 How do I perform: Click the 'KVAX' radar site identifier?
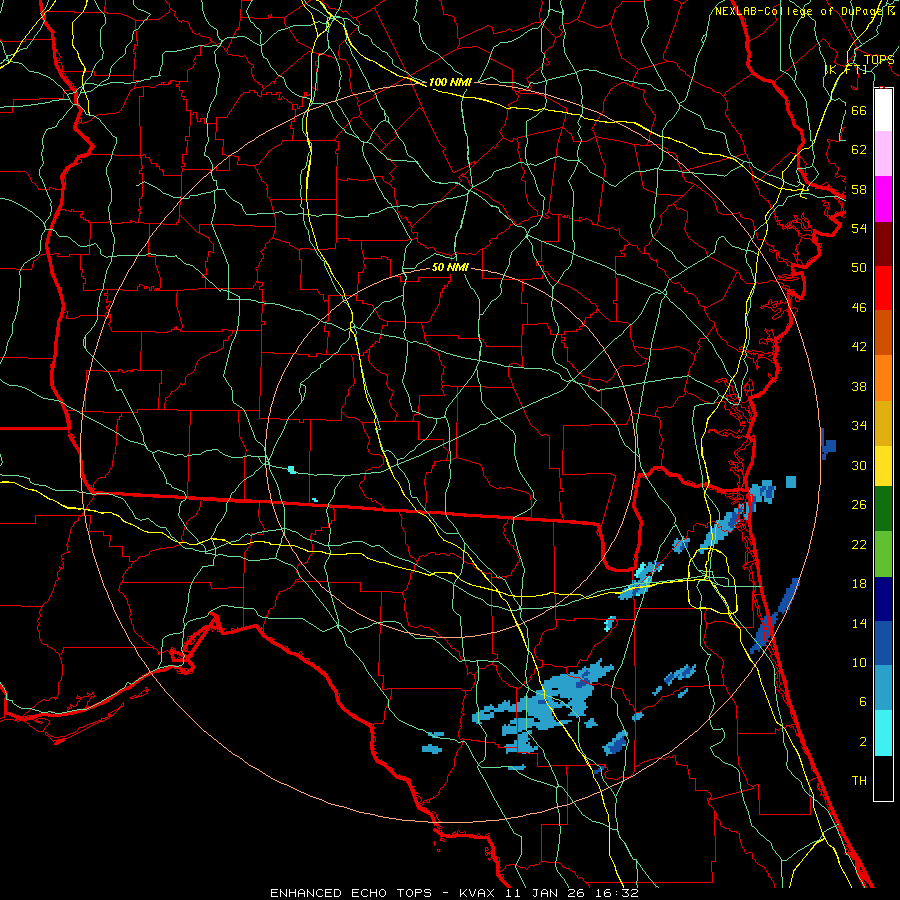478,893
